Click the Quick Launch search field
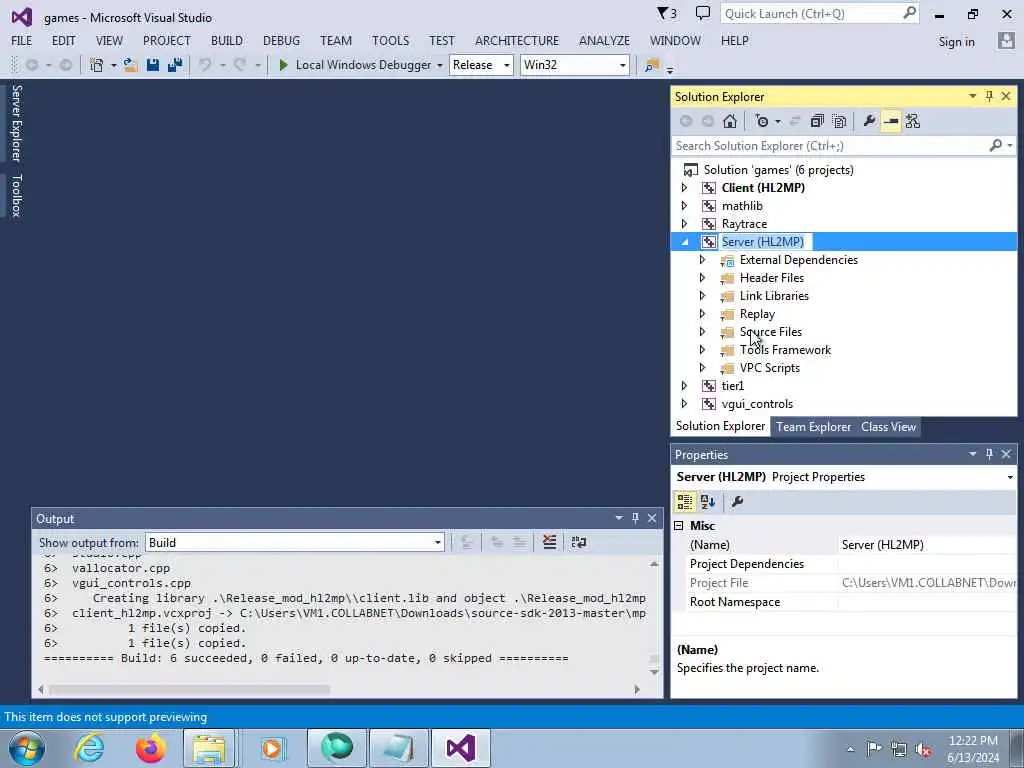Image resolution: width=1024 pixels, height=768 pixels. coord(811,14)
